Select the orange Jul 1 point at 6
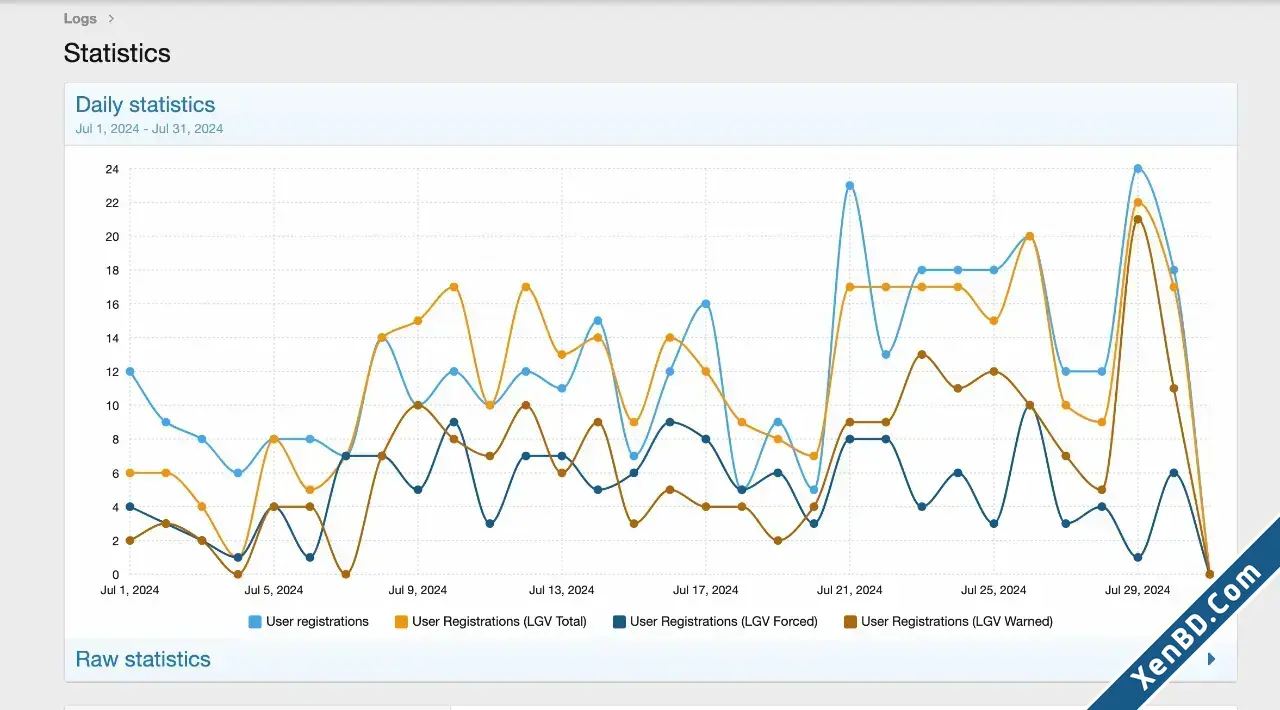This screenshot has width=1280, height=710. coord(130,473)
